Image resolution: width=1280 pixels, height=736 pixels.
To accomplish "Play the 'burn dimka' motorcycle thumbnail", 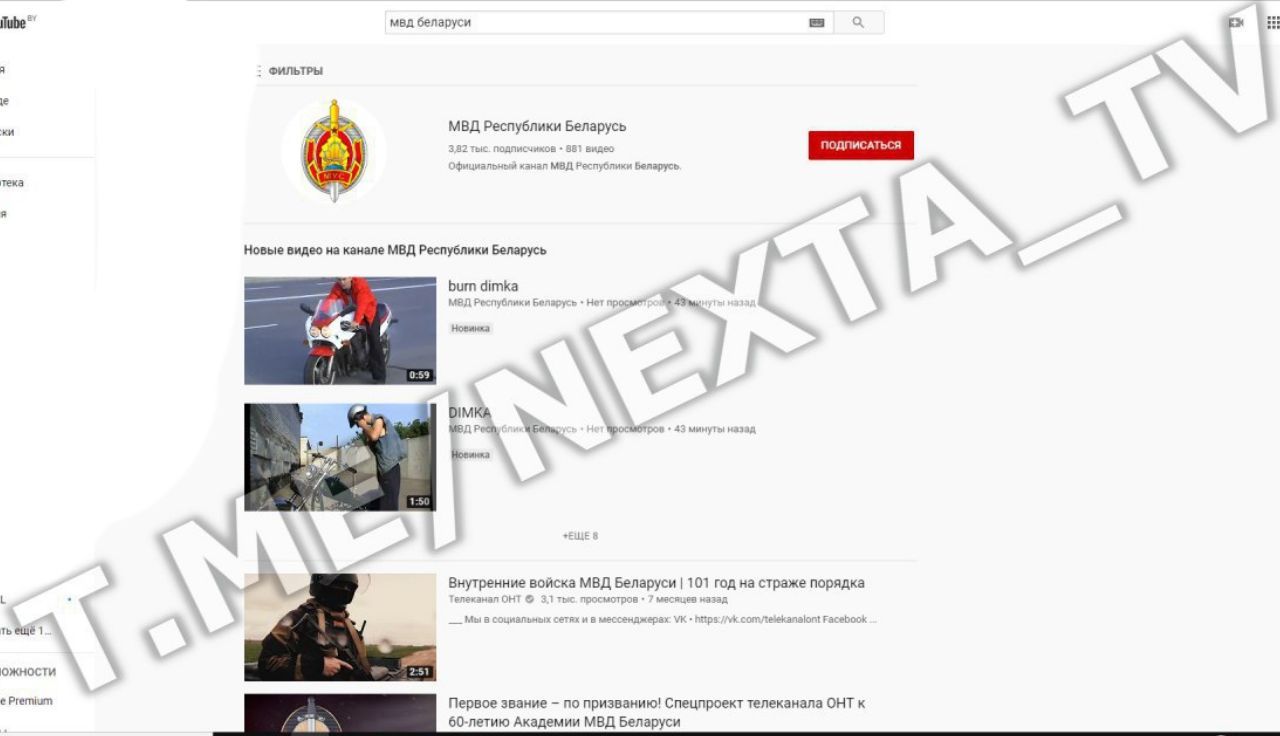I will [x=340, y=330].
